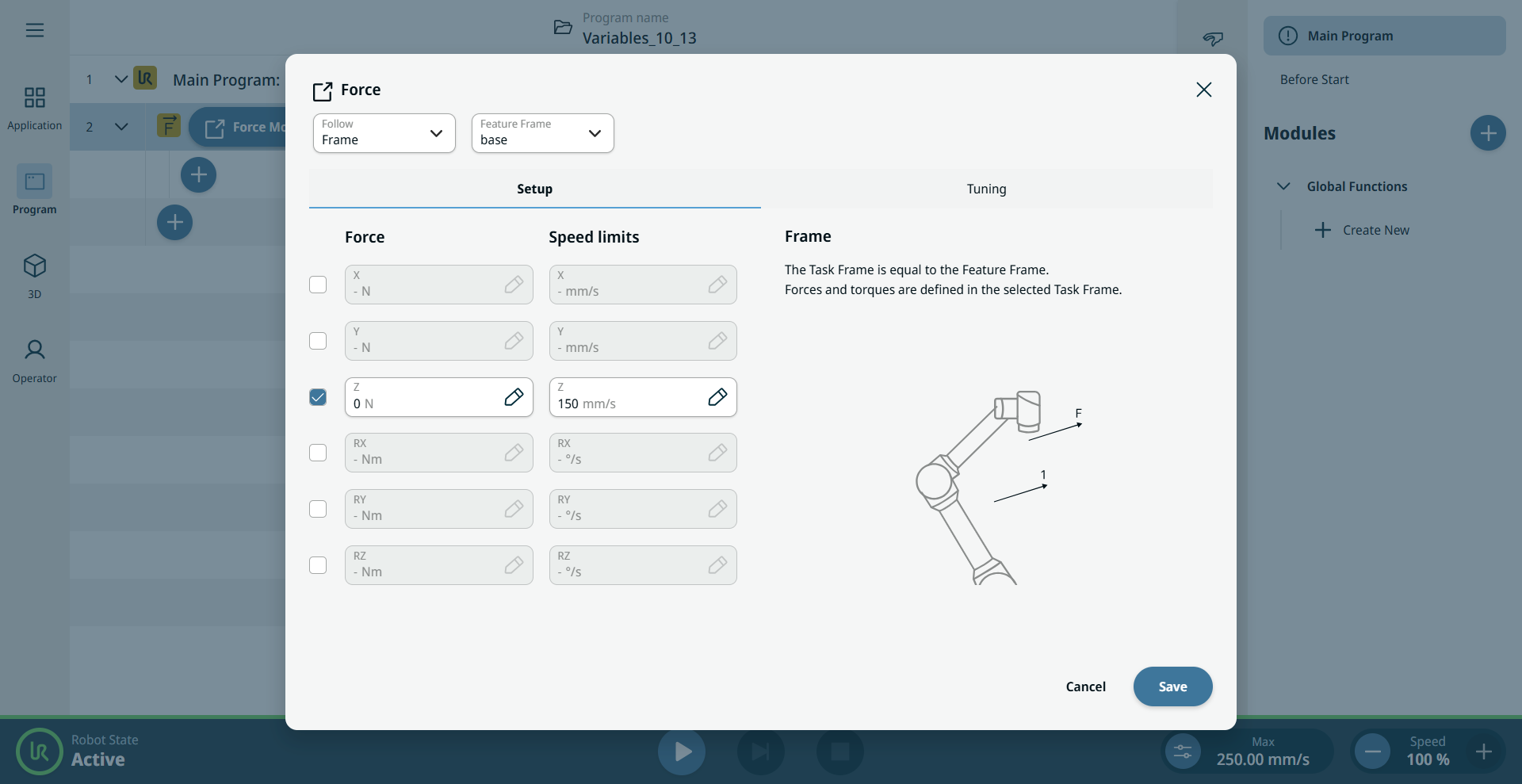This screenshot has width=1522, height=784.
Task: Open the Follow Frame dropdown
Action: [384, 133]
